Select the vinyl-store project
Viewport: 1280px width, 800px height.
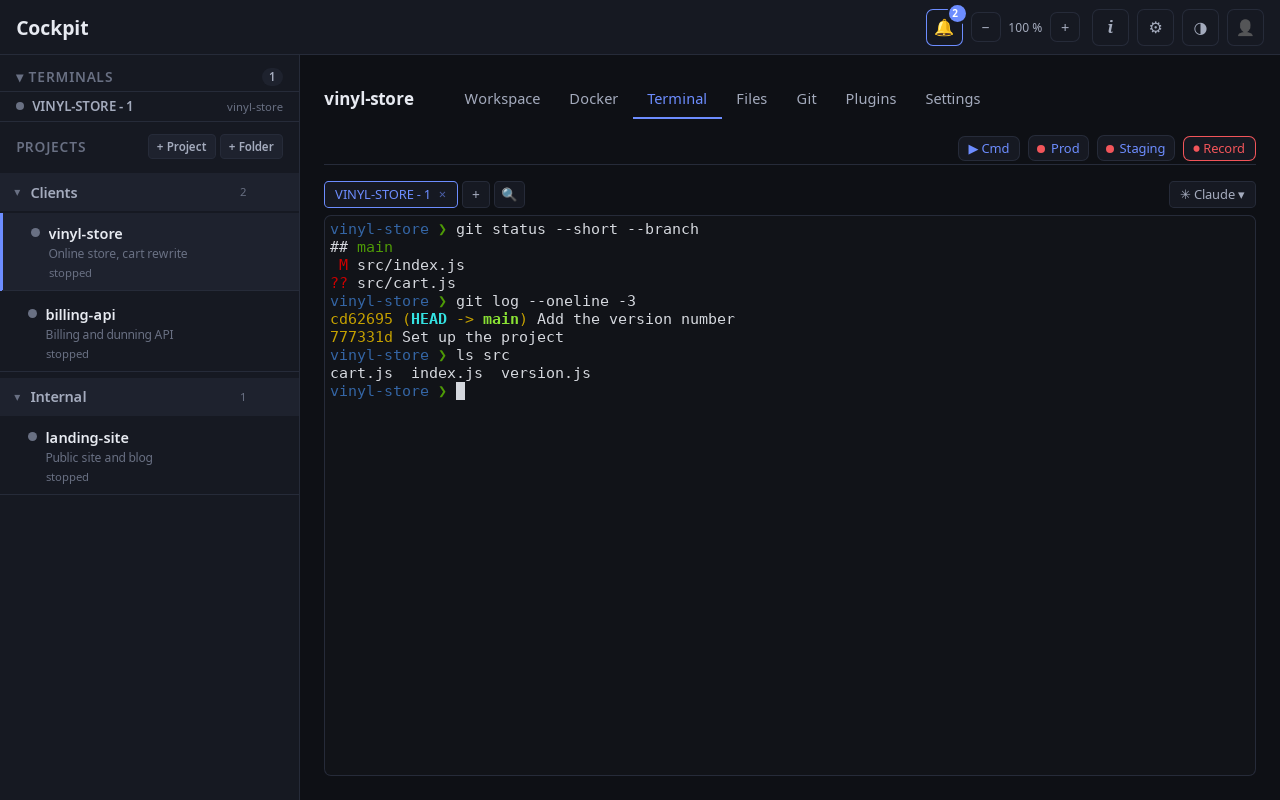tap(150, 252)
